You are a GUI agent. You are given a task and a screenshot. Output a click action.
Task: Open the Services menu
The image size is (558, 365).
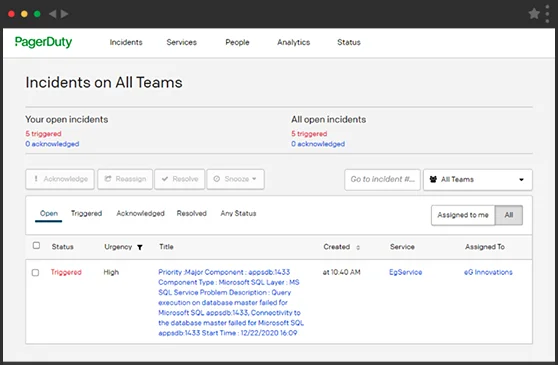click(x=181, y=42)
